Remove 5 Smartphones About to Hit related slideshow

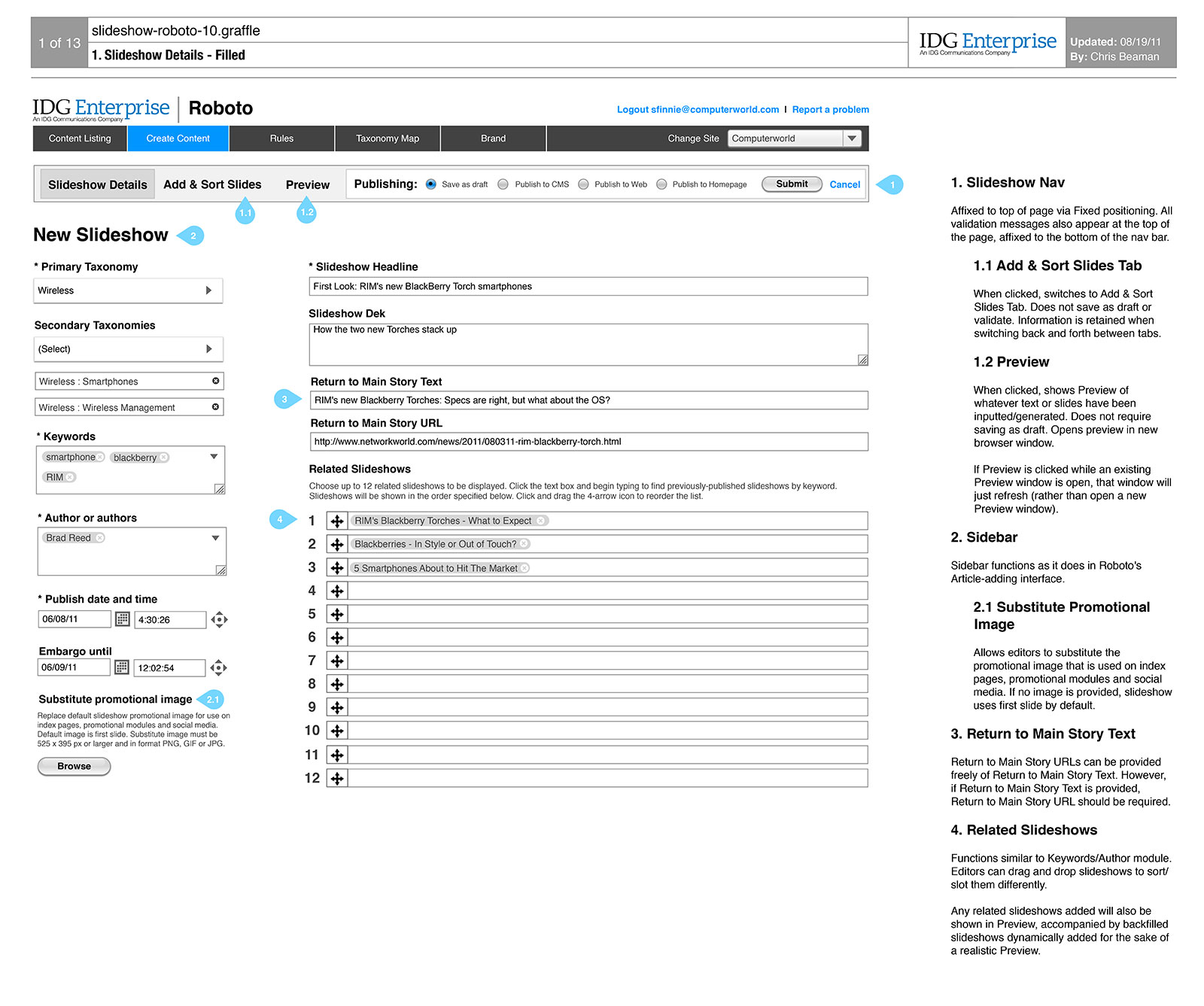coord(524,568)
